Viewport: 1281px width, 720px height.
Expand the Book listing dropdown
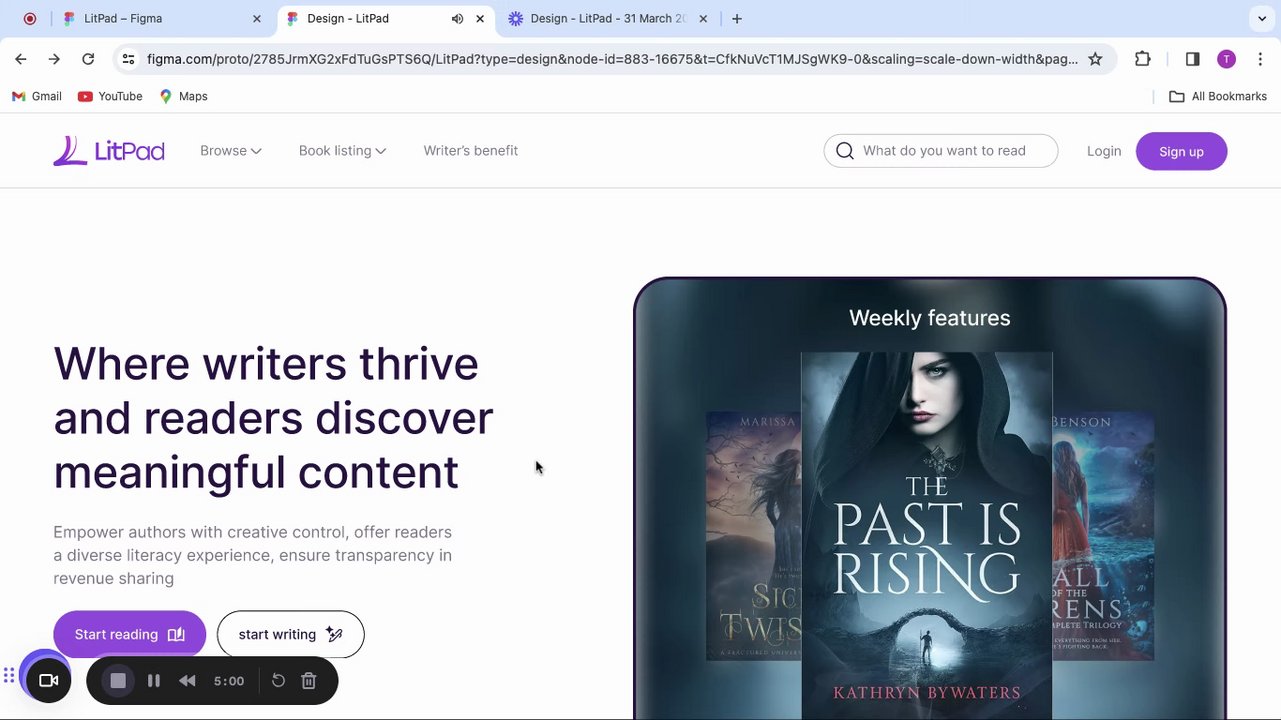pos(342,151)
